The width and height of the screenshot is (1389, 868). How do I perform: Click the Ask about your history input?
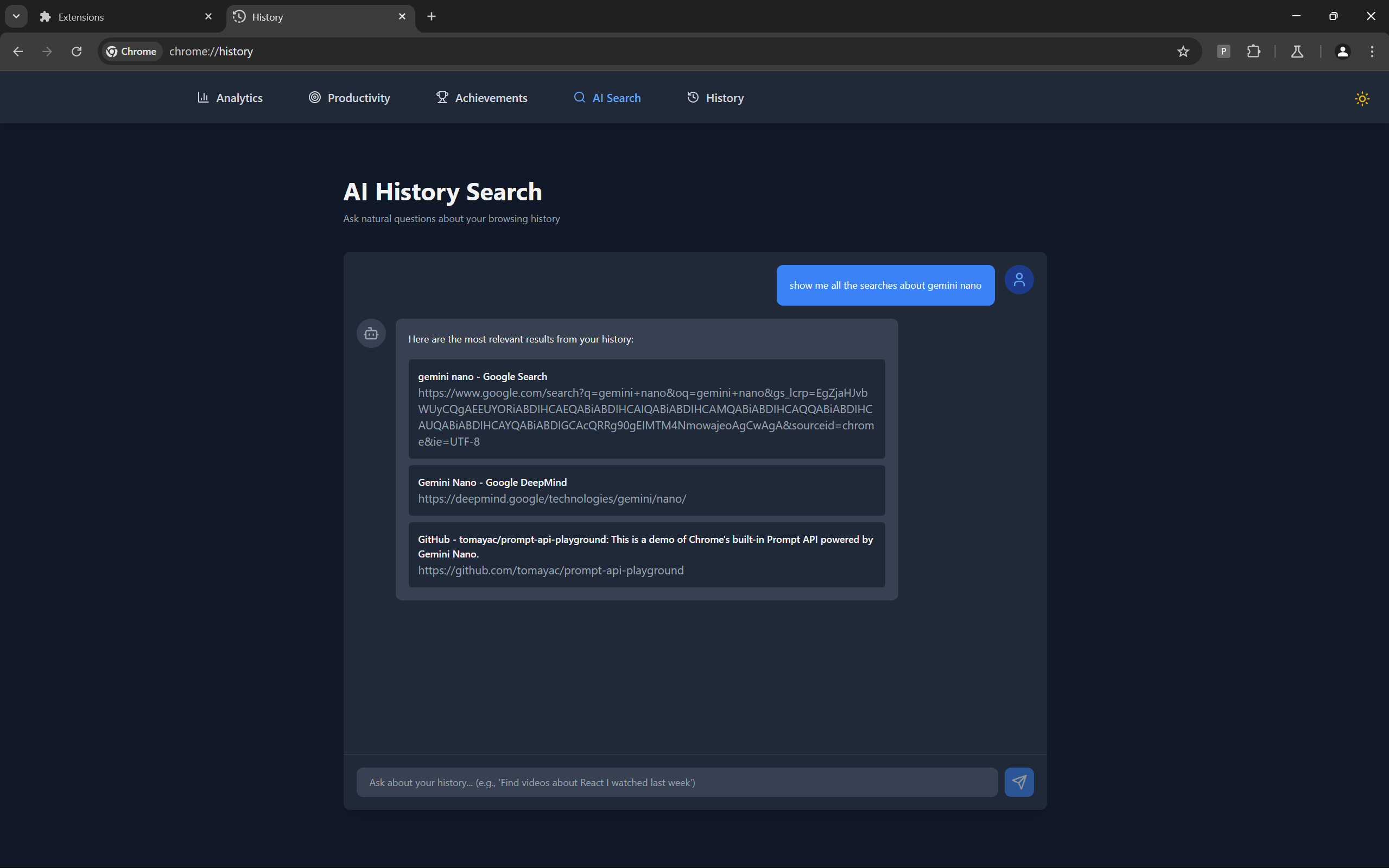pos(676,782)
